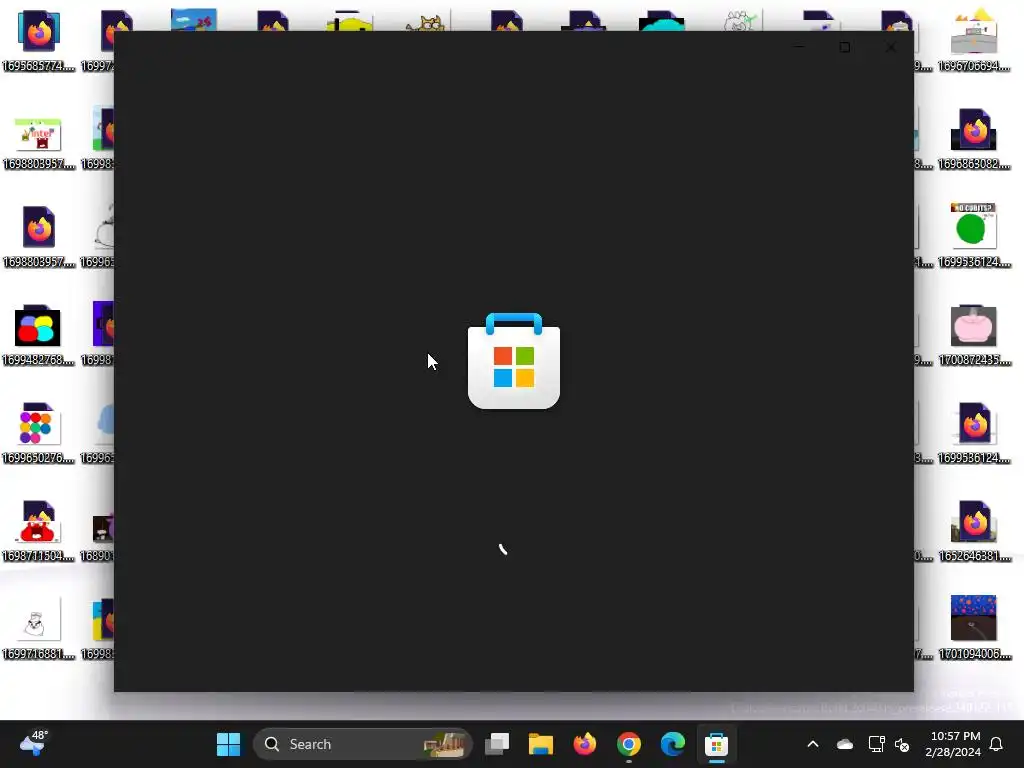This screenshot has width=1024, height=768.
Task: Select the dotted grid file 1699650276...
Action: [39, 432]
